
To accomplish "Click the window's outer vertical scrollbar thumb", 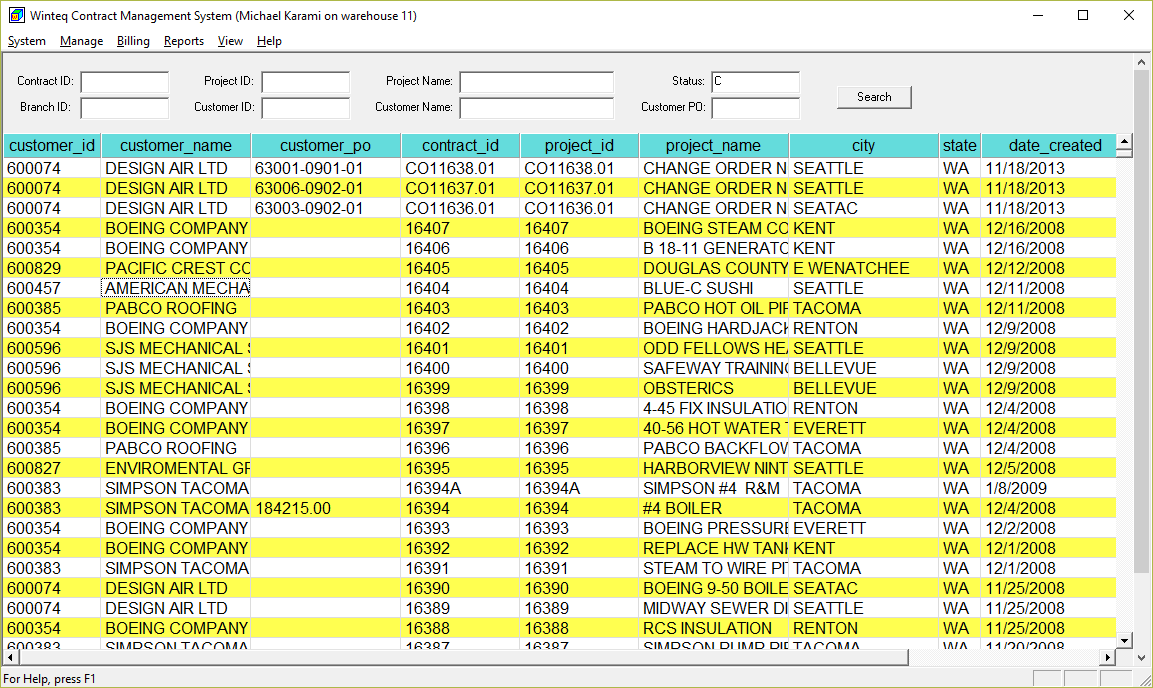I will pos(1141,322).
